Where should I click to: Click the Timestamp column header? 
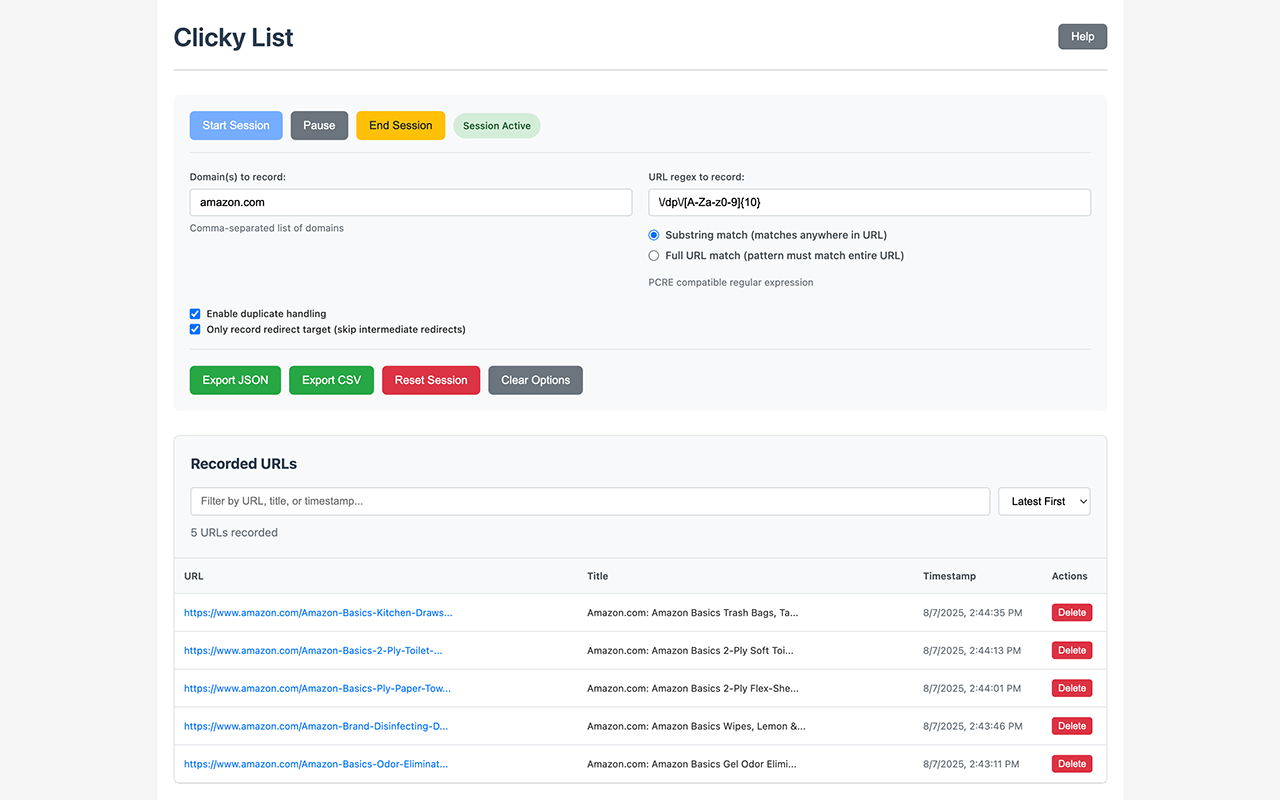pos(949,576)
